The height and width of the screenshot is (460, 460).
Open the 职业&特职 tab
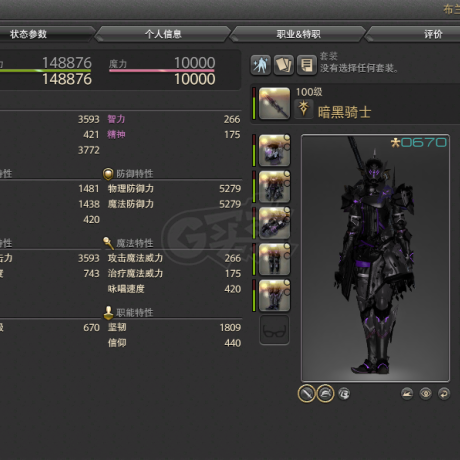(x=298, y=34)
